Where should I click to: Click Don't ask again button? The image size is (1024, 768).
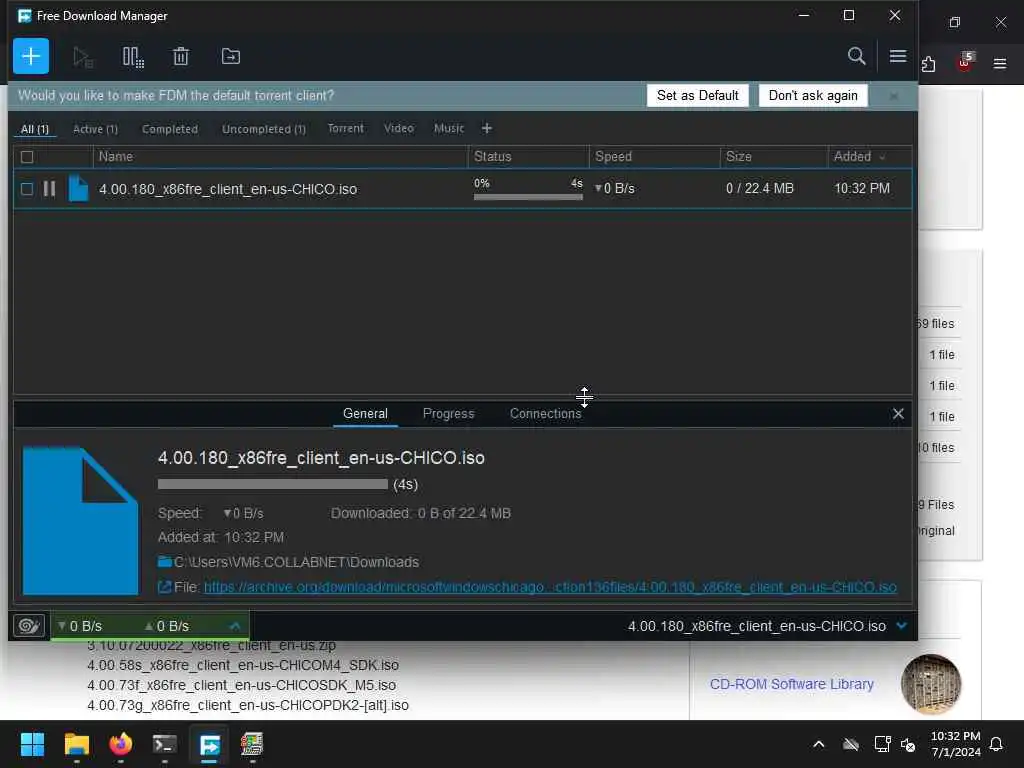[x=813, y=95]
